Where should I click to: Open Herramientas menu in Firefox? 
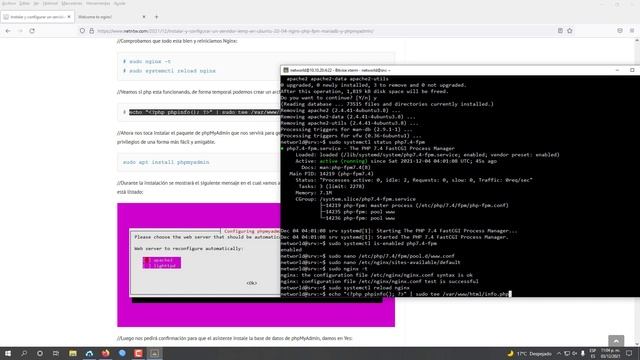pos(98,3)
